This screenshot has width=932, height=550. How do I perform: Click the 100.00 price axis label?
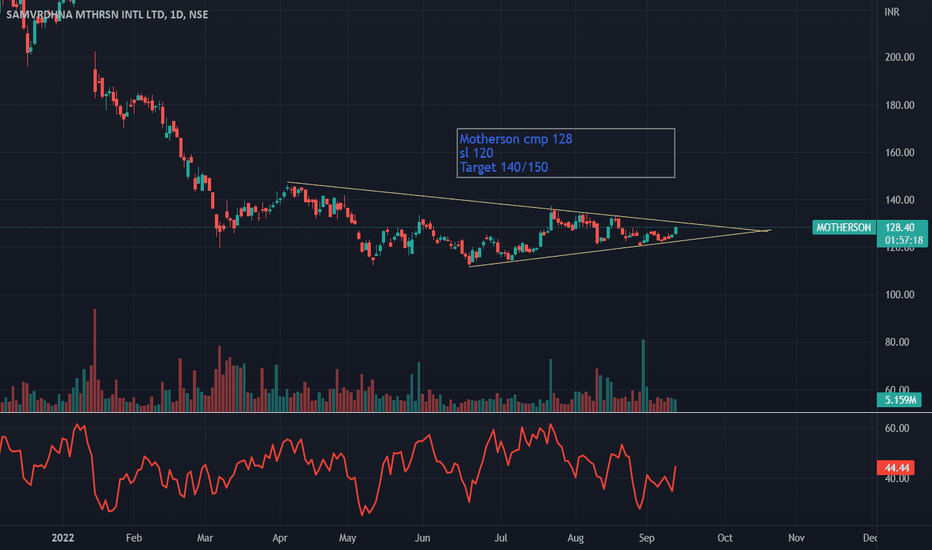click(x=899, y=294)
